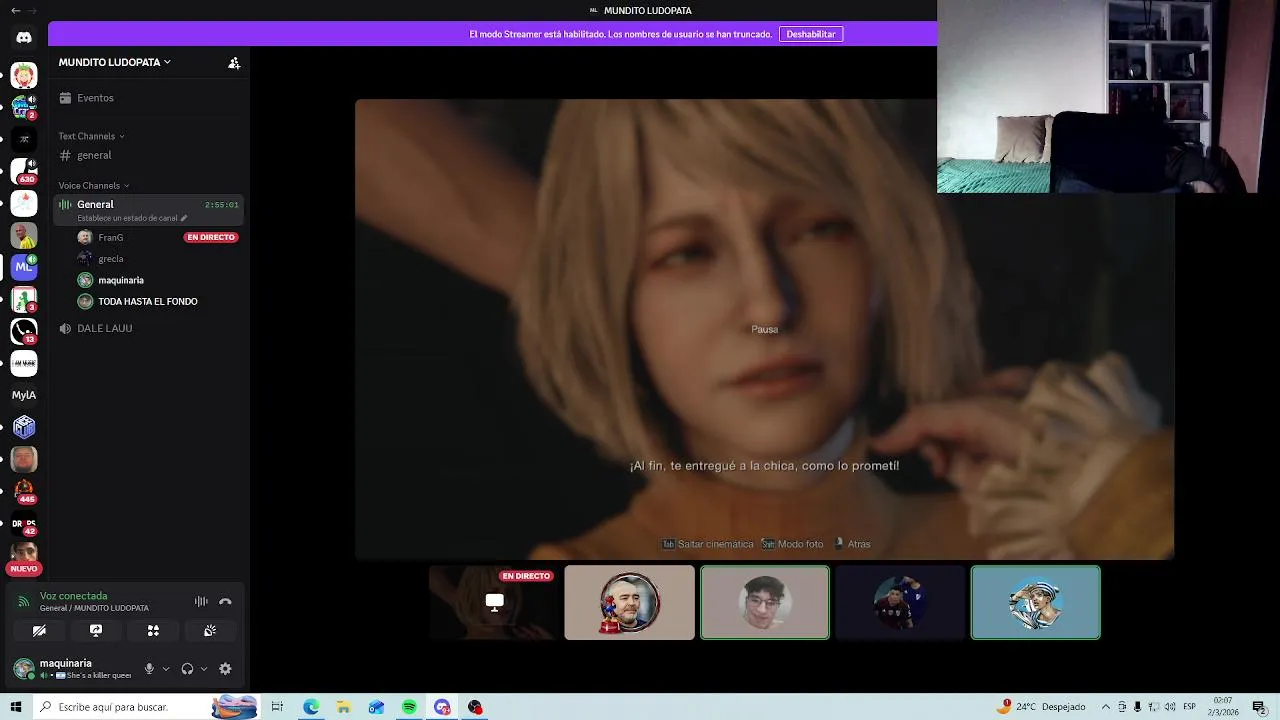
Task: Select the EN DIRECTO stream thumbnail
Action: click(x=494, y=602)
